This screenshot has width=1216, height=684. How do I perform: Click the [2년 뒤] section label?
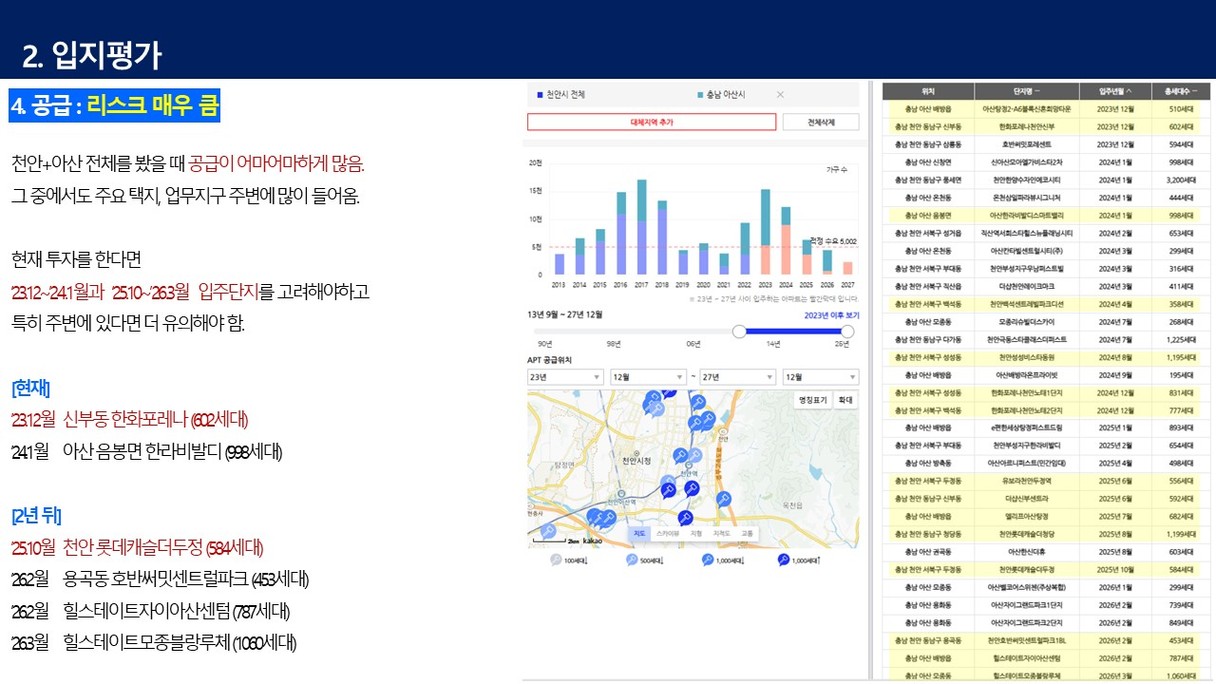(x=36, y=516)
